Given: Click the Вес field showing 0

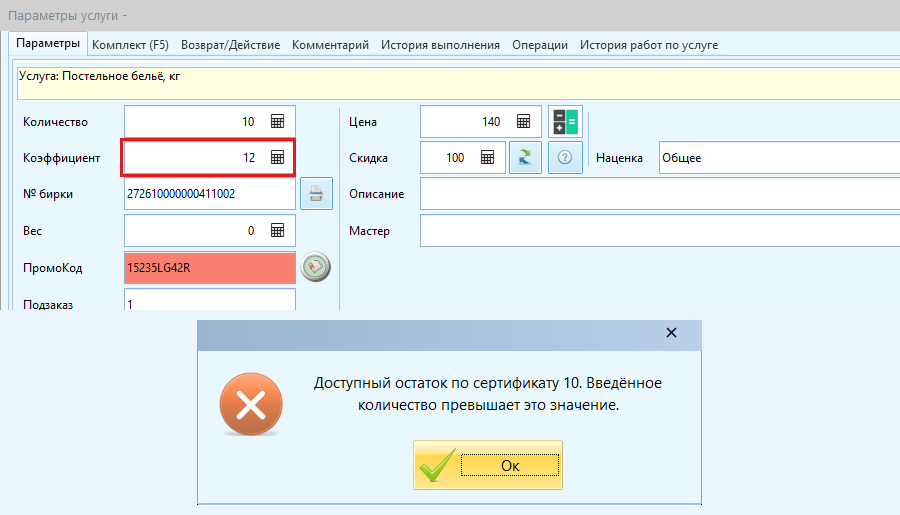Looking at the screenshot, I should (x=210, y=230).
